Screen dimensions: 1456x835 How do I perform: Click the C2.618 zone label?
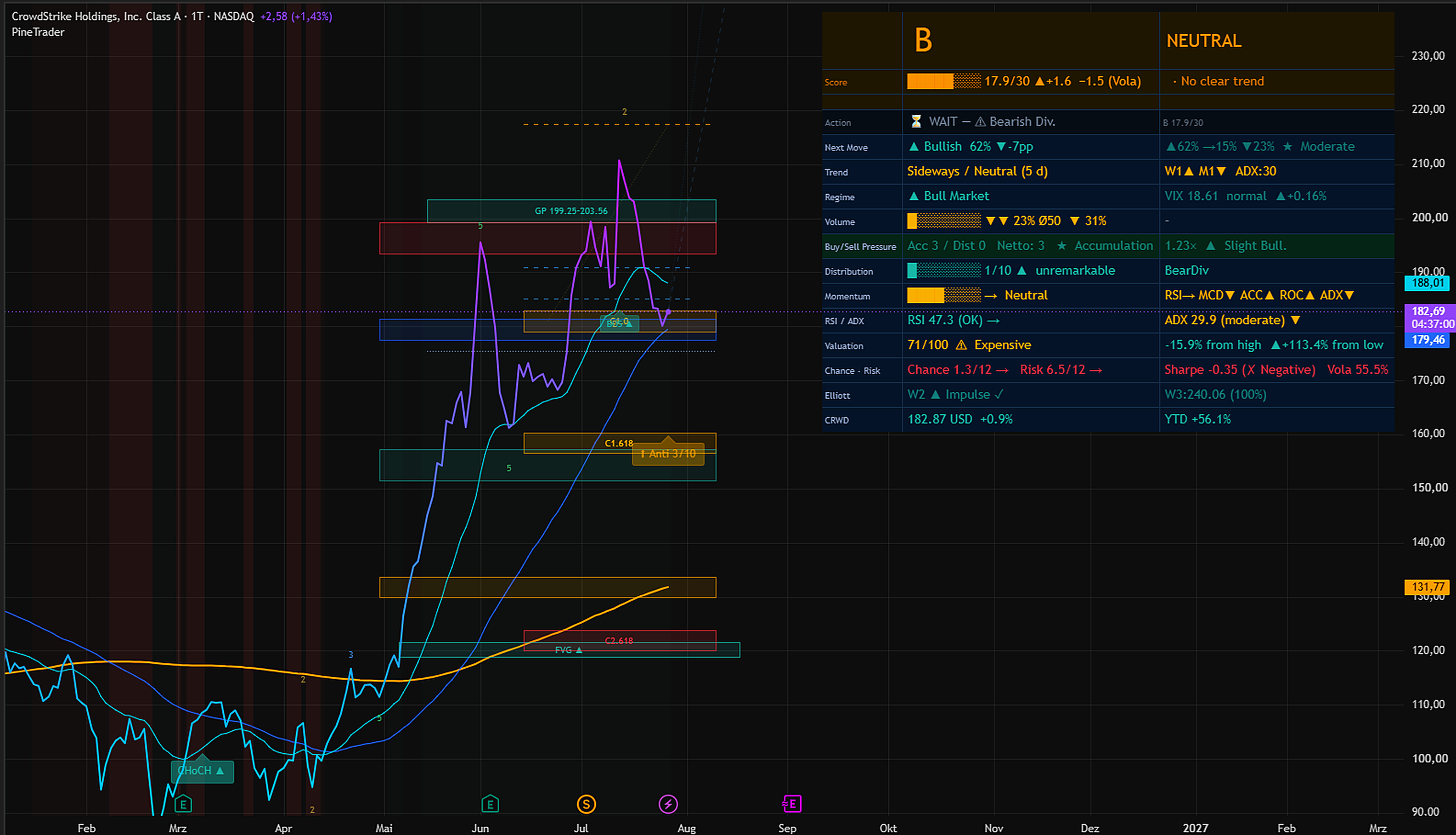619,641
